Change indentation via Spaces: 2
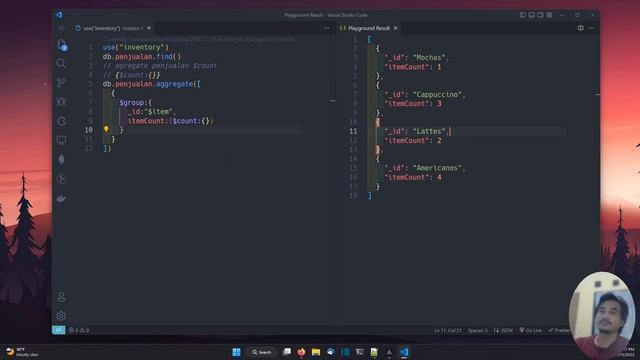Viewport: 640px width, 360px height. [478, 330]
